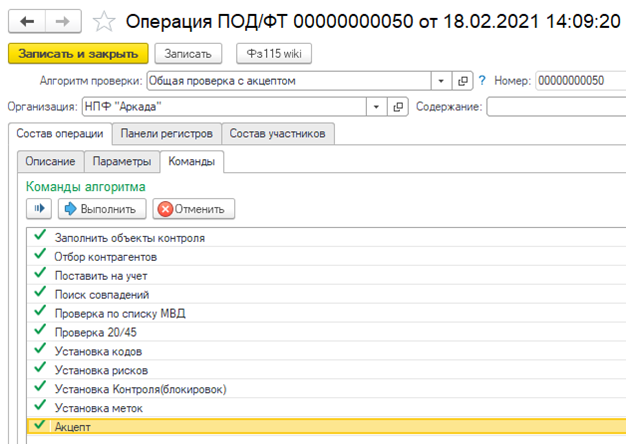The height and width of the screenshot is (446, 628).
Task: Open the Алгоритм проверки linked record icon
Action: pos(463,81)
